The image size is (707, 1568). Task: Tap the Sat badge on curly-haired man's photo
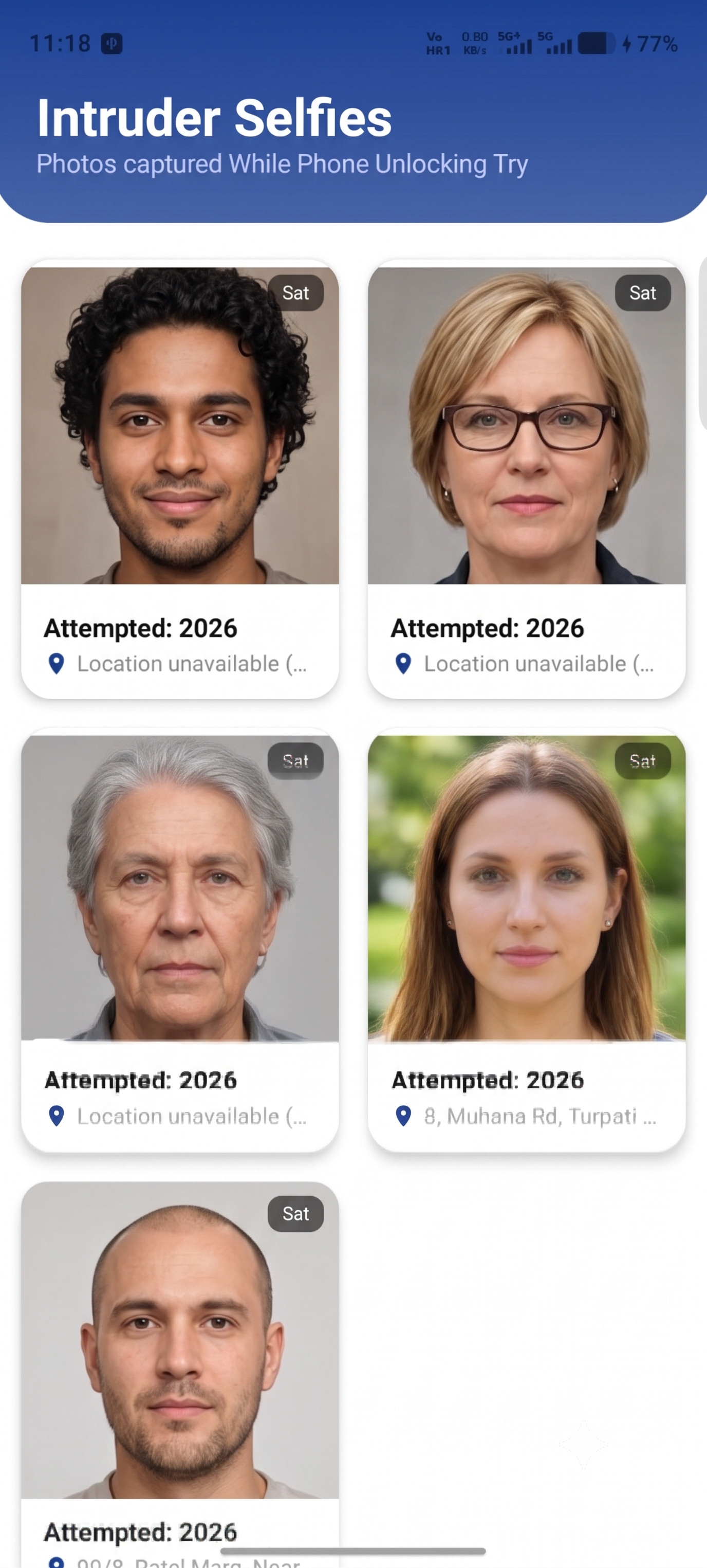point(296,293)
